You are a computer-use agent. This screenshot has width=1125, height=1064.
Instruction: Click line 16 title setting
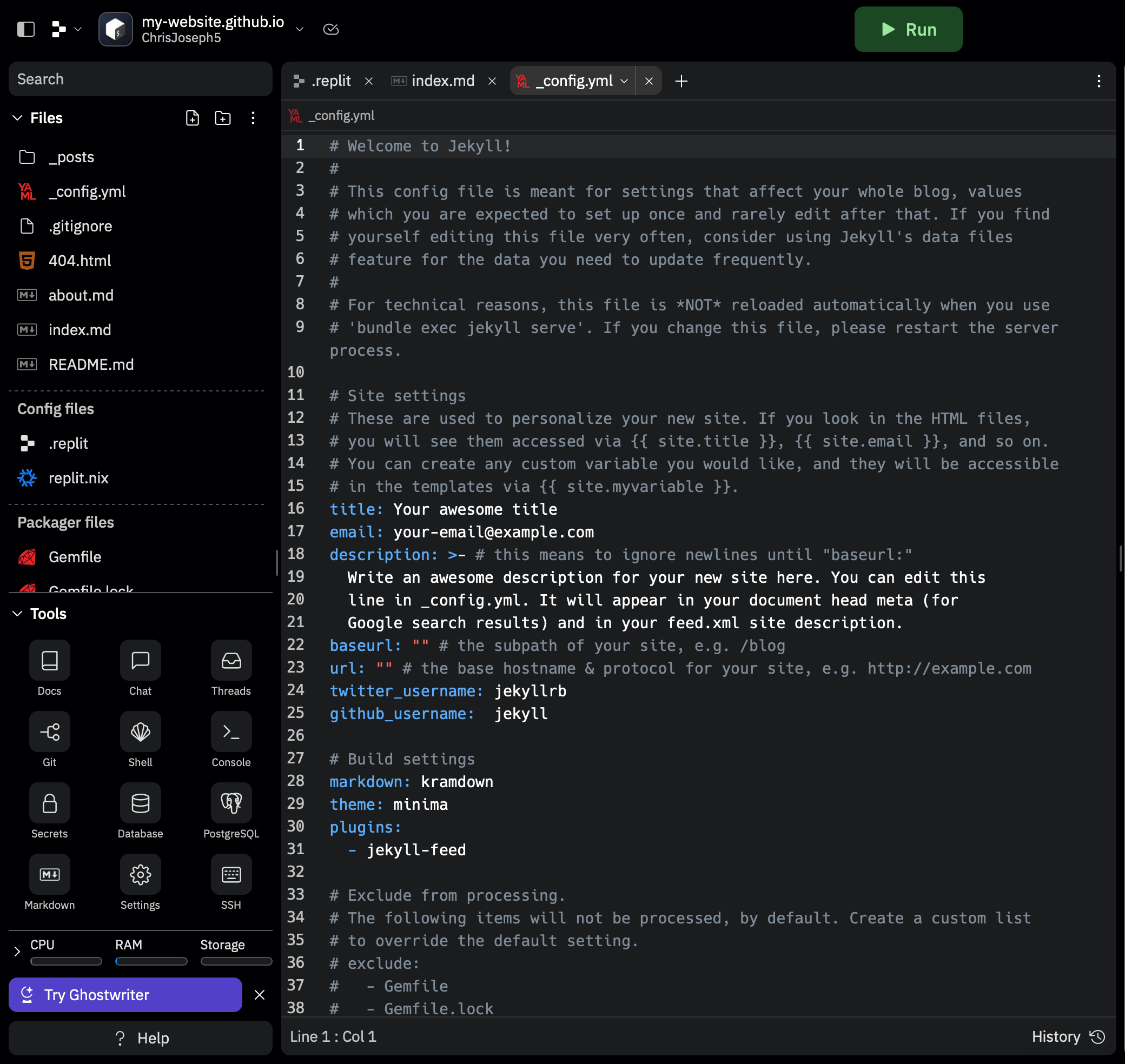(x=444, y=509)
